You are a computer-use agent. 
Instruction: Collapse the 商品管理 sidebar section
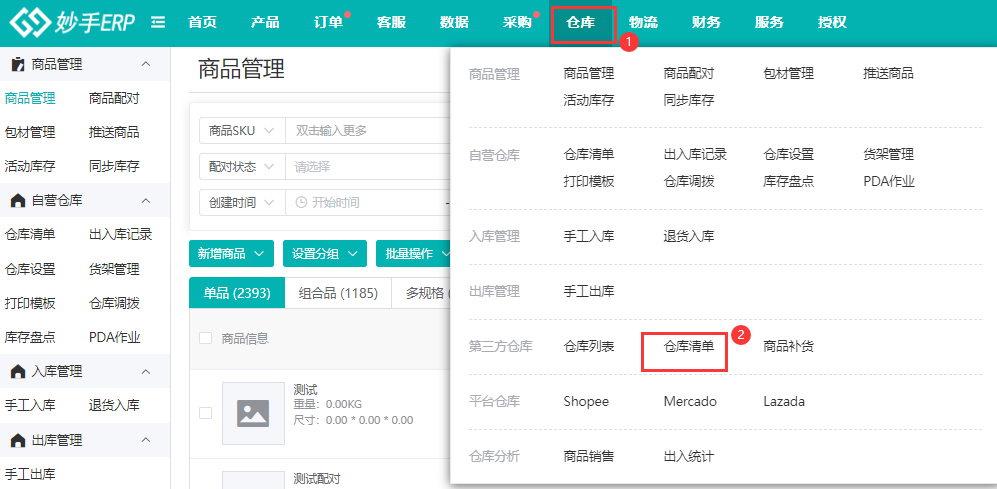coord(146,64)
